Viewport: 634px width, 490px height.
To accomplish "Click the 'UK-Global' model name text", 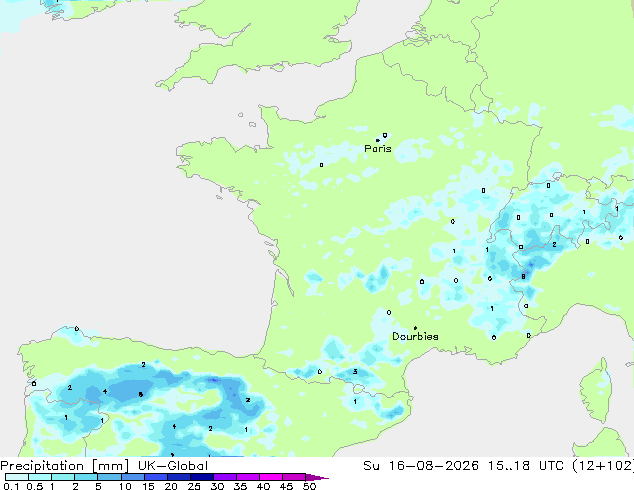I will [173, 466].
